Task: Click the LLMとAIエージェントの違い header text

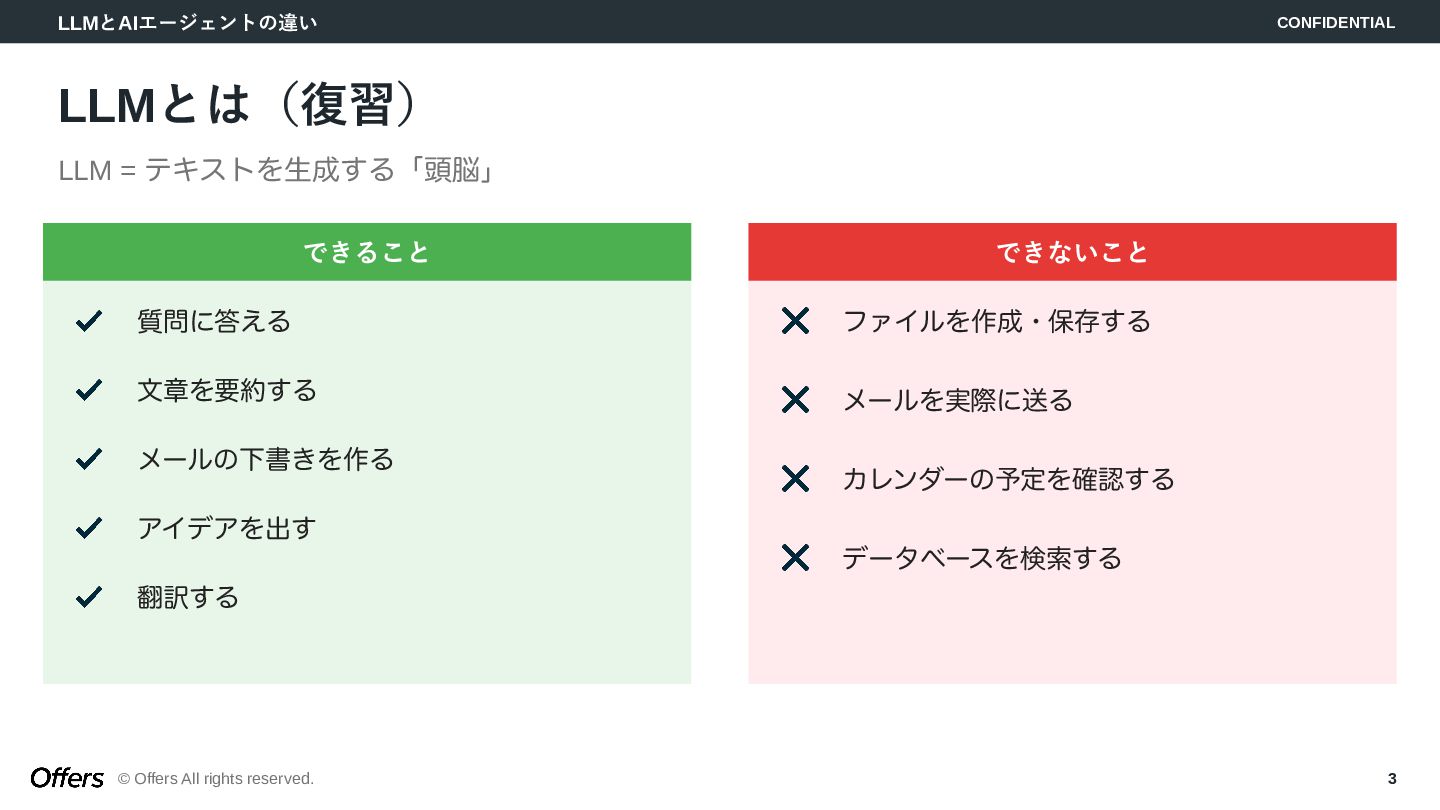Action: [187, 22]
